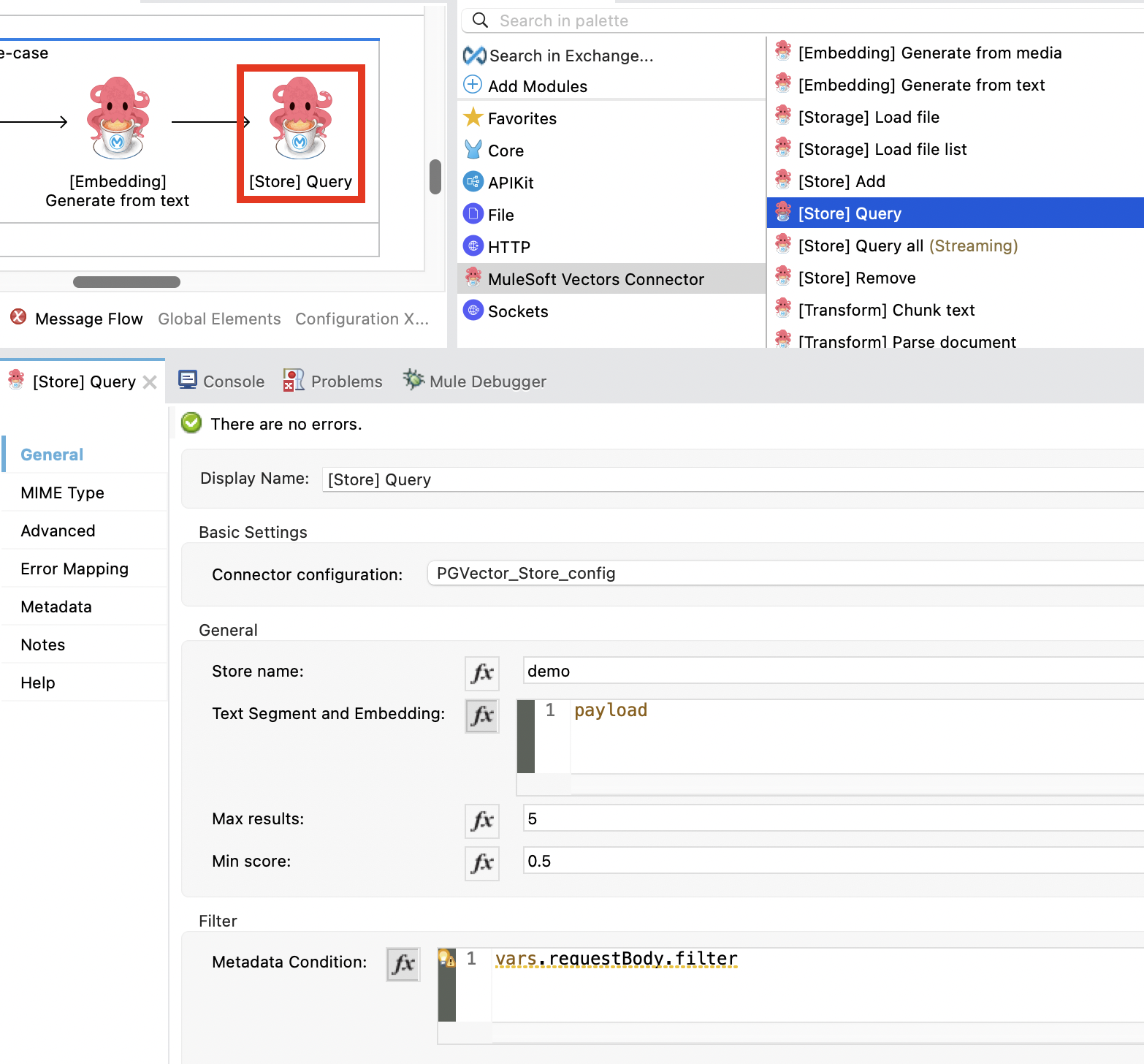The image size is (1144, 1064).
Task: Click the green no-errors checkmark icon
Action: 191,423
